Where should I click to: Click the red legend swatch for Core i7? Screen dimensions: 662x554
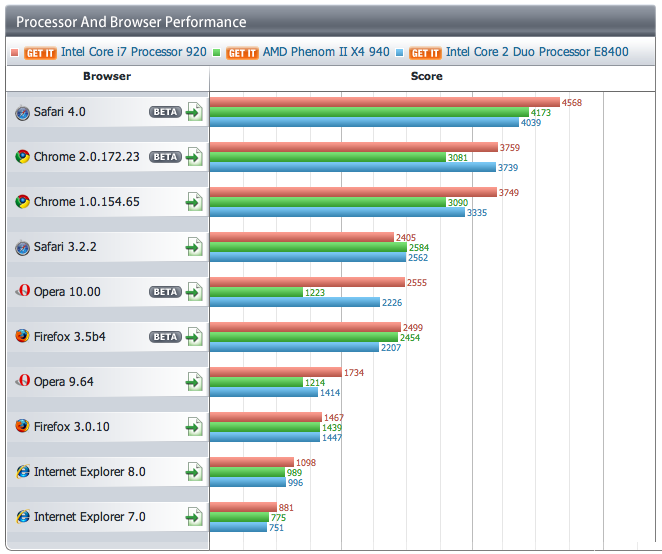pyautogui.click(x=15, y=53)
